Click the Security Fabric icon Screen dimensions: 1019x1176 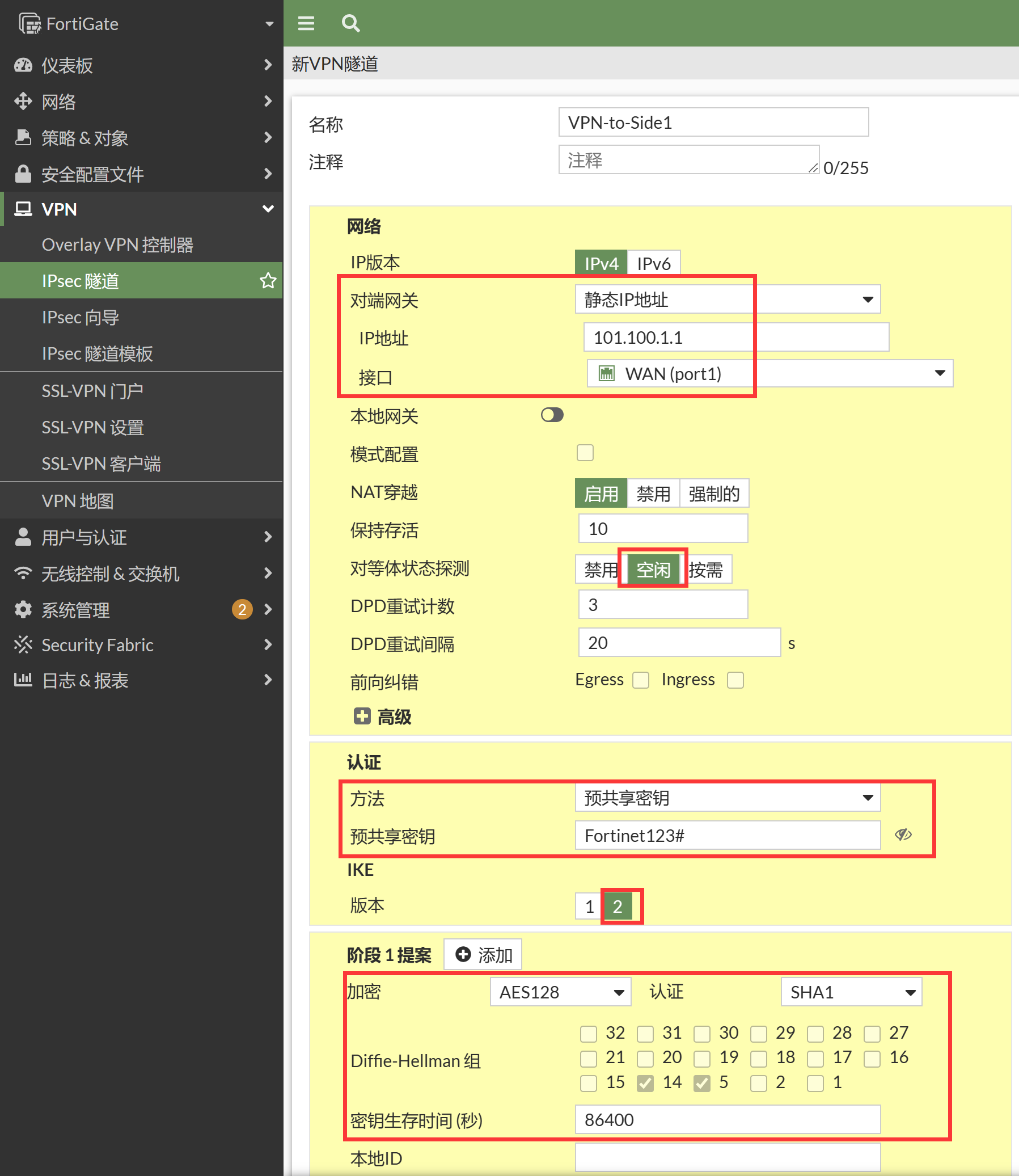[x=23, y=644]
